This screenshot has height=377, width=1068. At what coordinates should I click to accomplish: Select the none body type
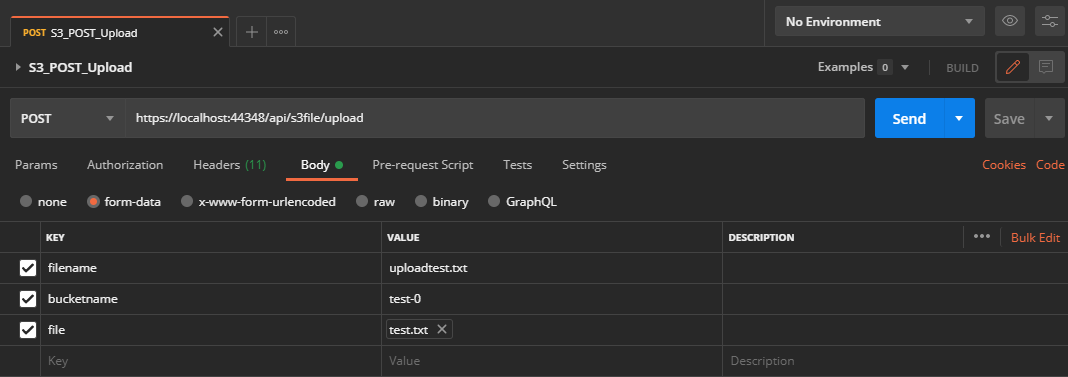click(26, 202)
